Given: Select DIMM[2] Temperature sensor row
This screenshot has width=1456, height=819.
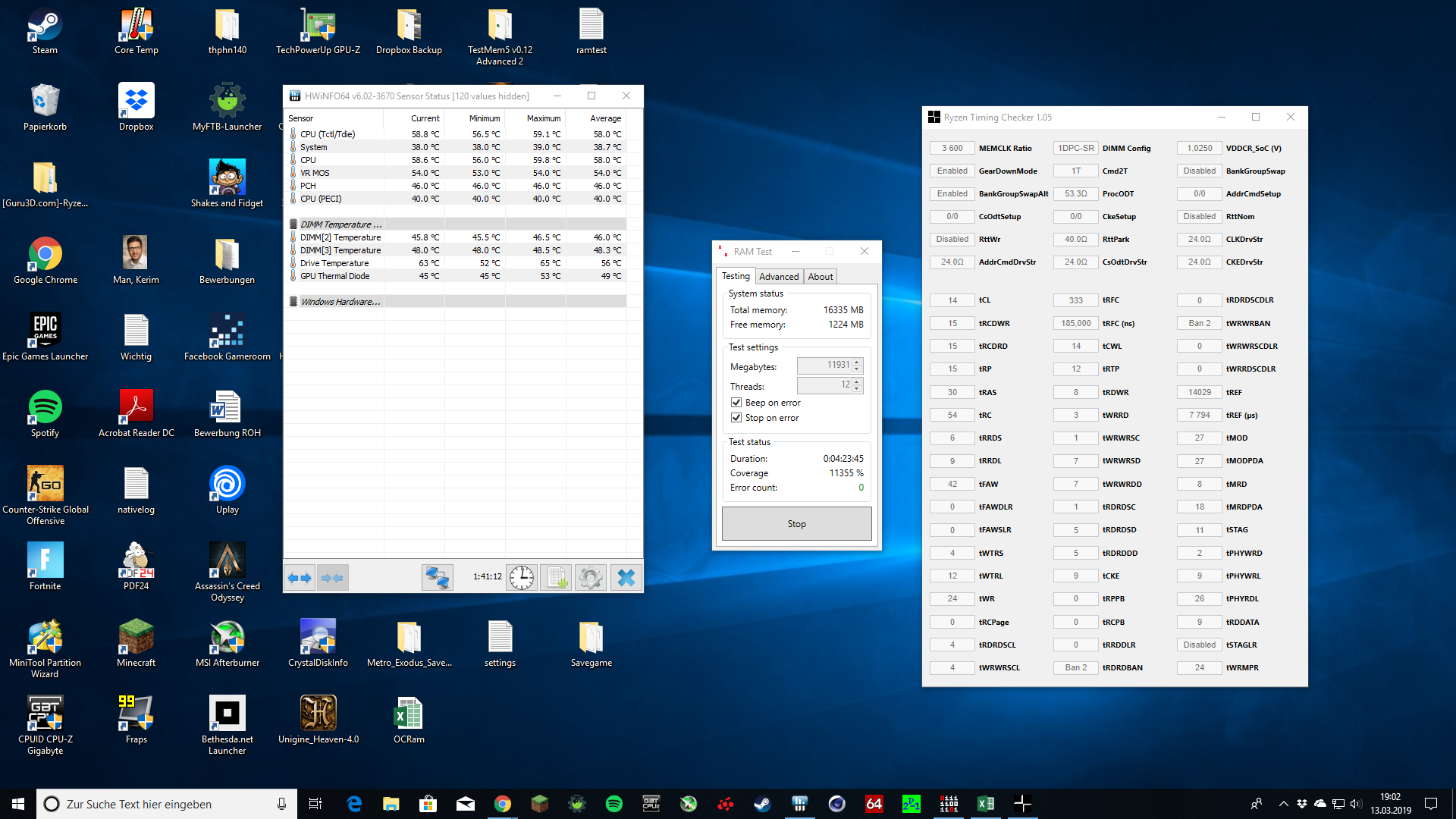Looking at the screenshot, I should click(340, 237).
